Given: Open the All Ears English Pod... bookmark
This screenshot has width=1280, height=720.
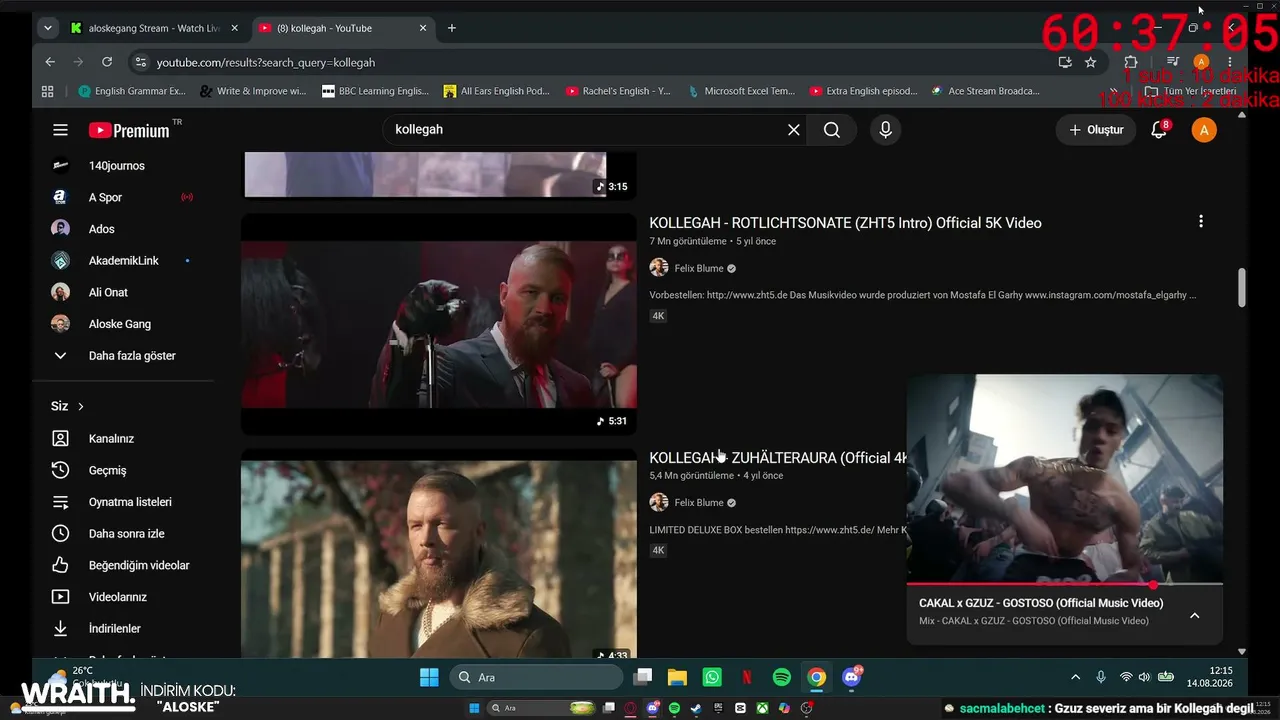Looking at the screenshot, I should 497,91.
